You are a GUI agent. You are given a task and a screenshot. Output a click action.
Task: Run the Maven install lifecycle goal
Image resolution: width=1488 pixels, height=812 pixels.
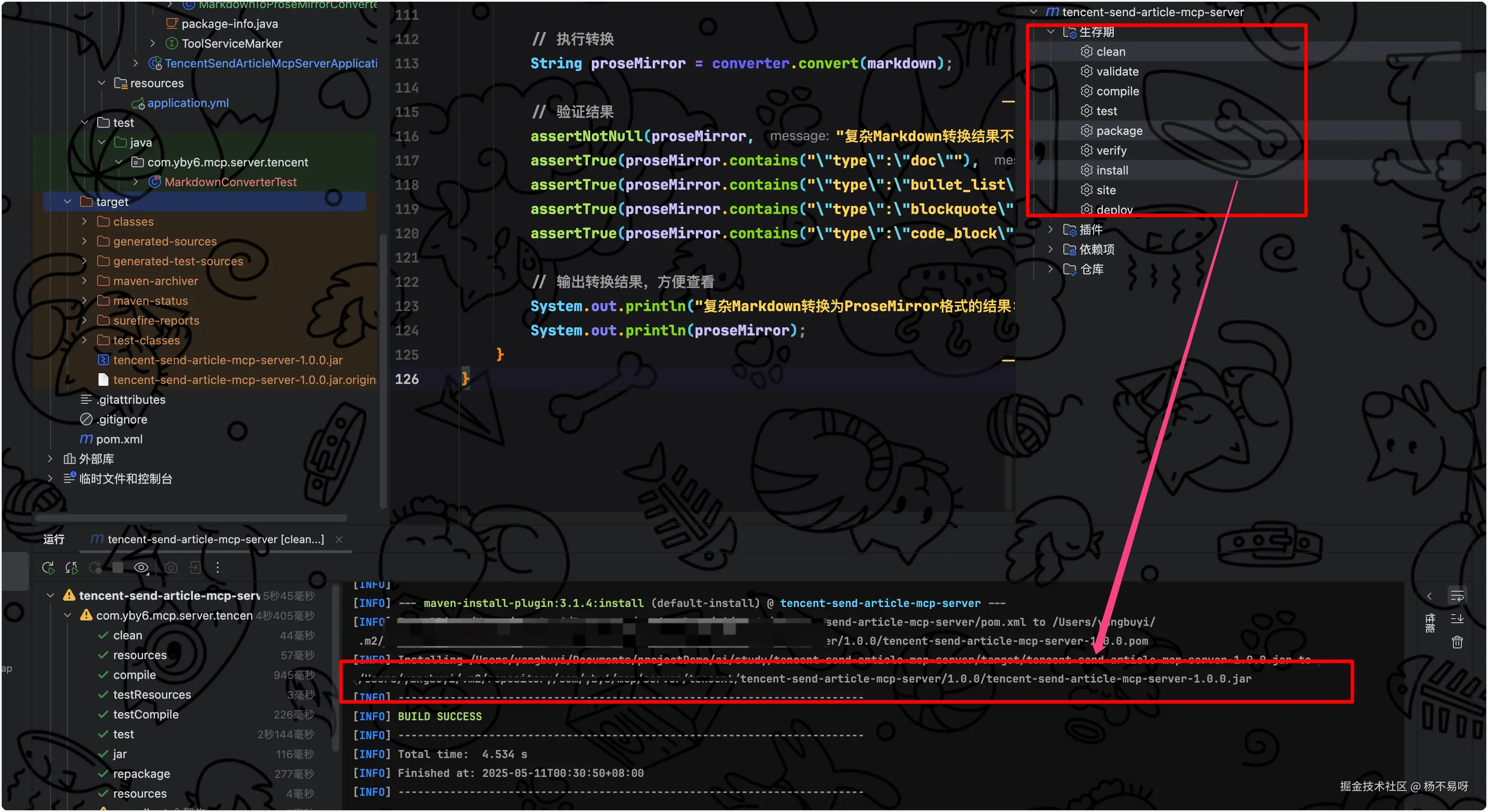point(1112,170)
